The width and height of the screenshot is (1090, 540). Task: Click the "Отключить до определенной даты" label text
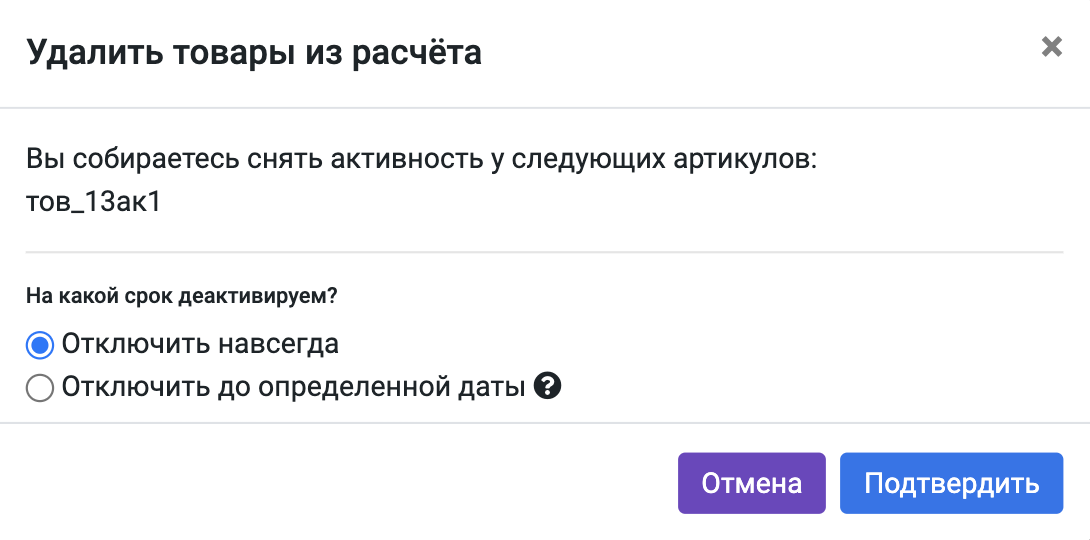click(293, 387)
